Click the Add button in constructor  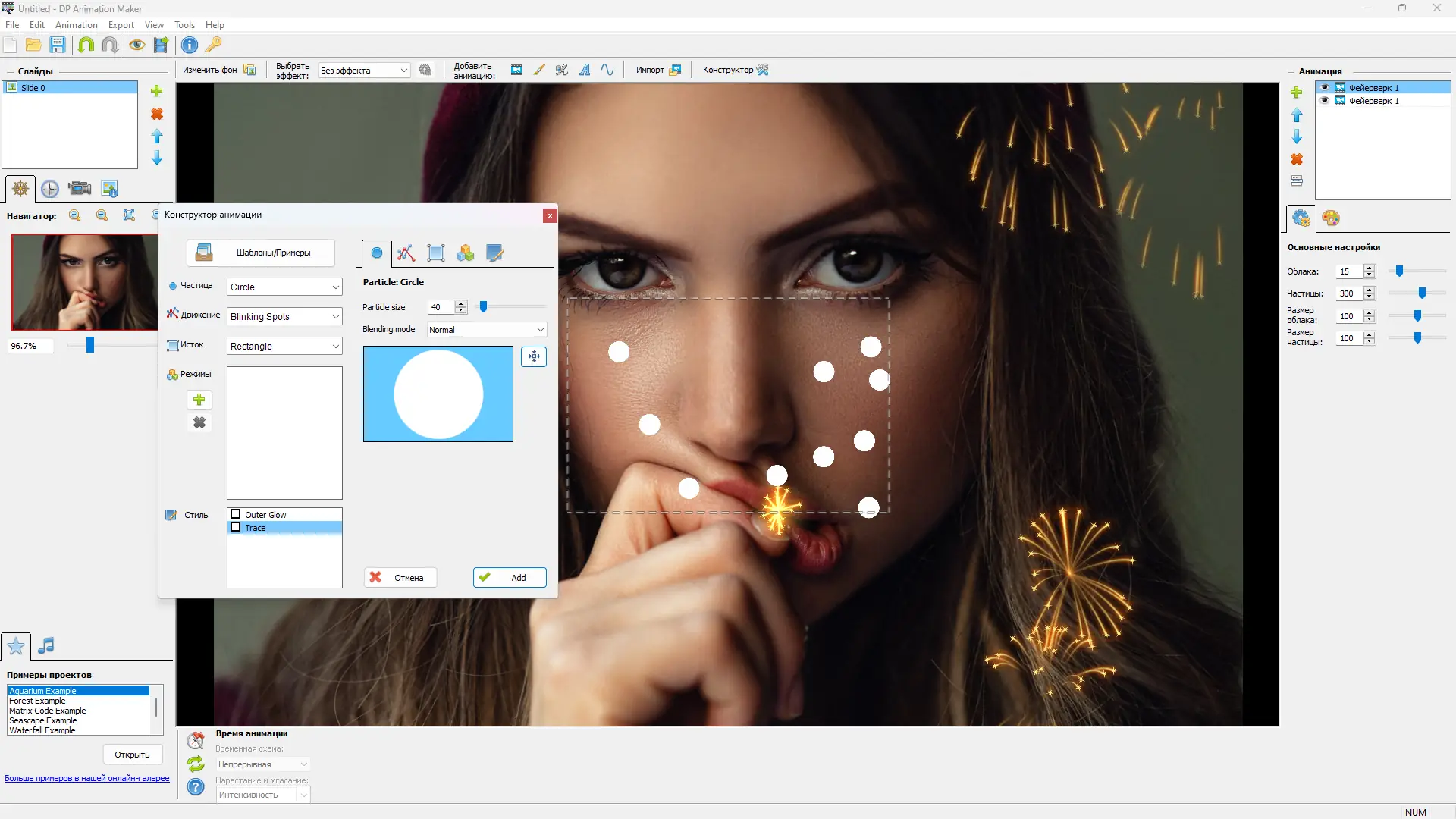pyautogui.click(x=510, y=578)
